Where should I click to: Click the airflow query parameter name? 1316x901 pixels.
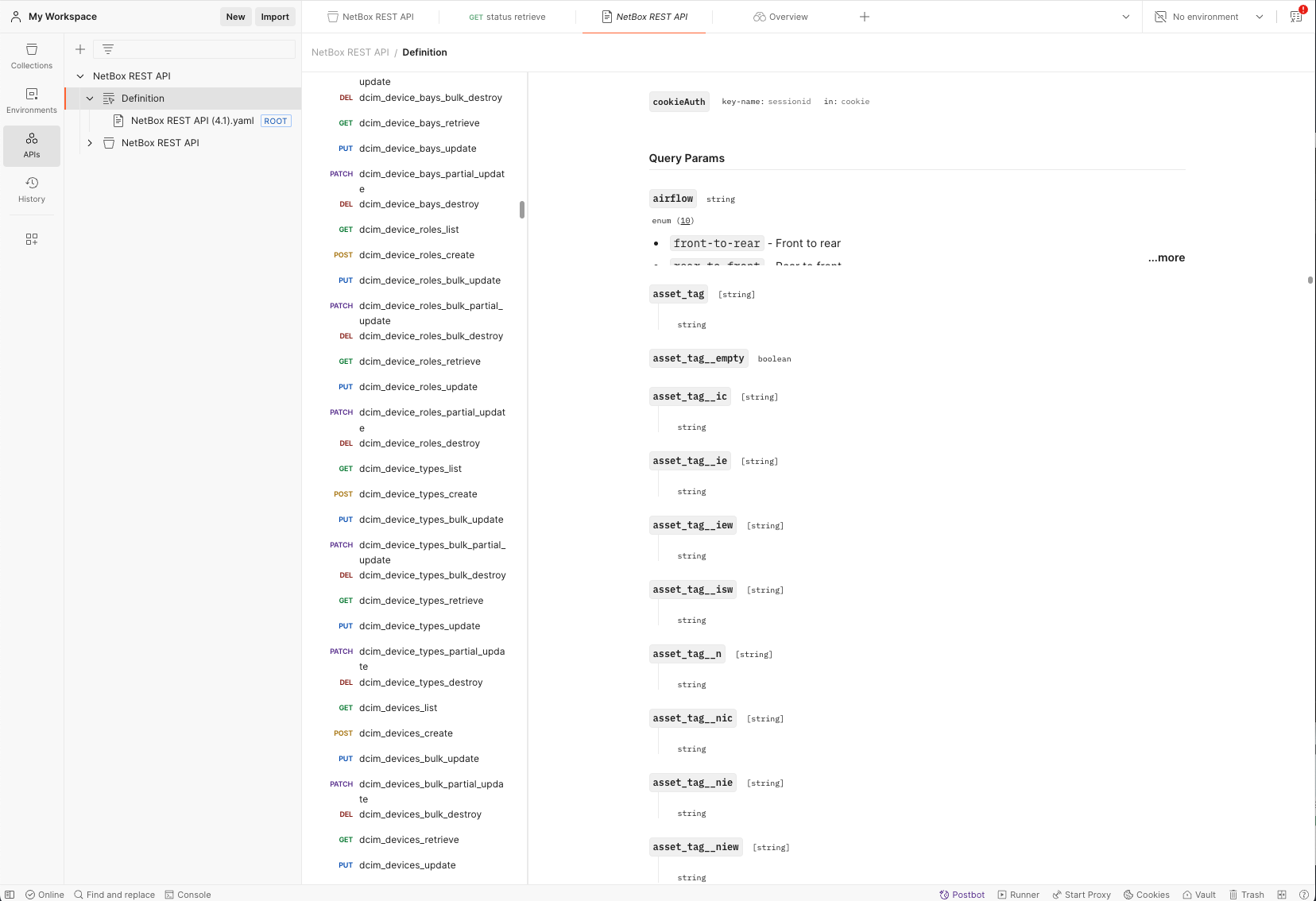[x=673, y=199]
